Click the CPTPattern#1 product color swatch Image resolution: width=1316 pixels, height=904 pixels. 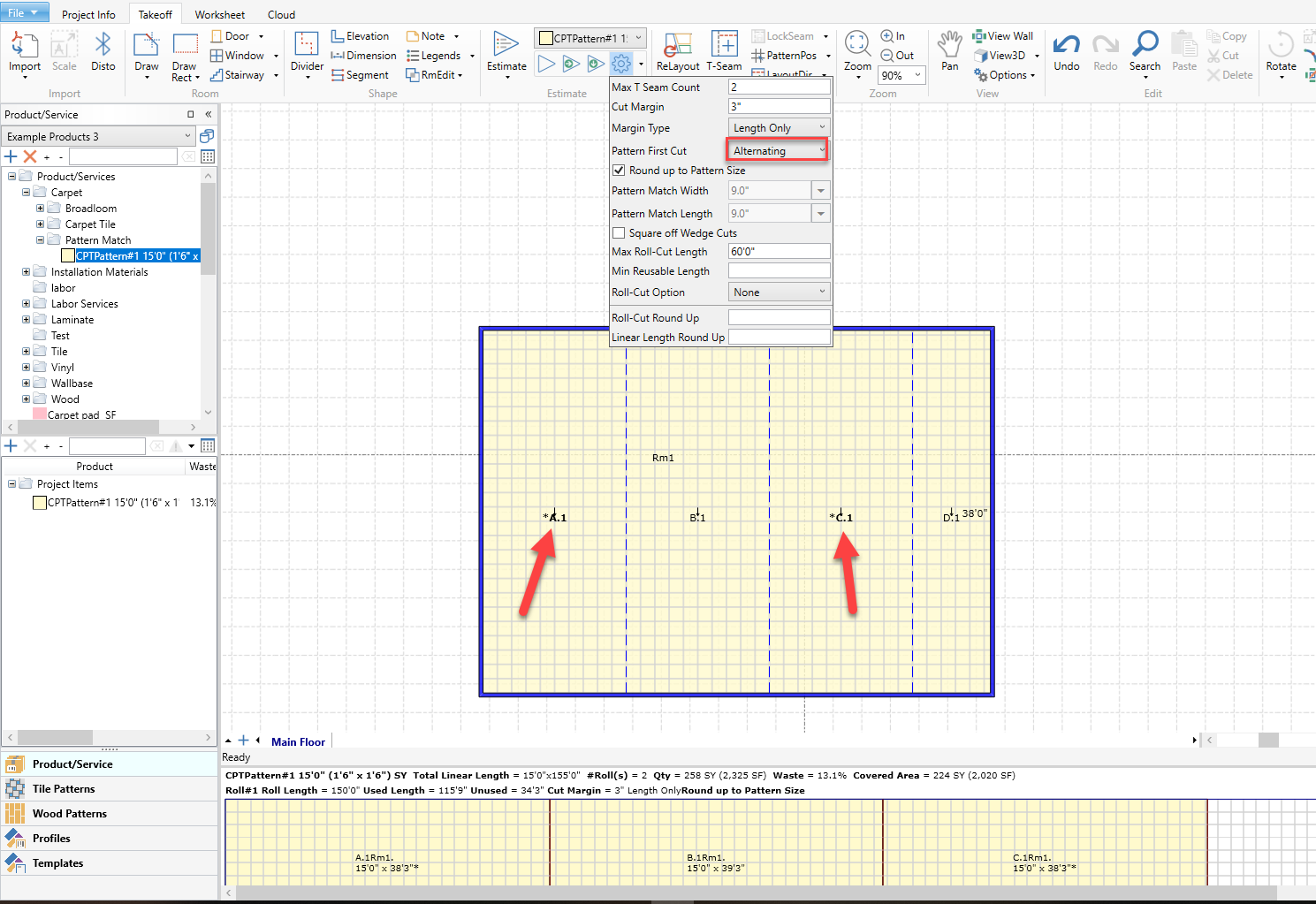(68, 256)
